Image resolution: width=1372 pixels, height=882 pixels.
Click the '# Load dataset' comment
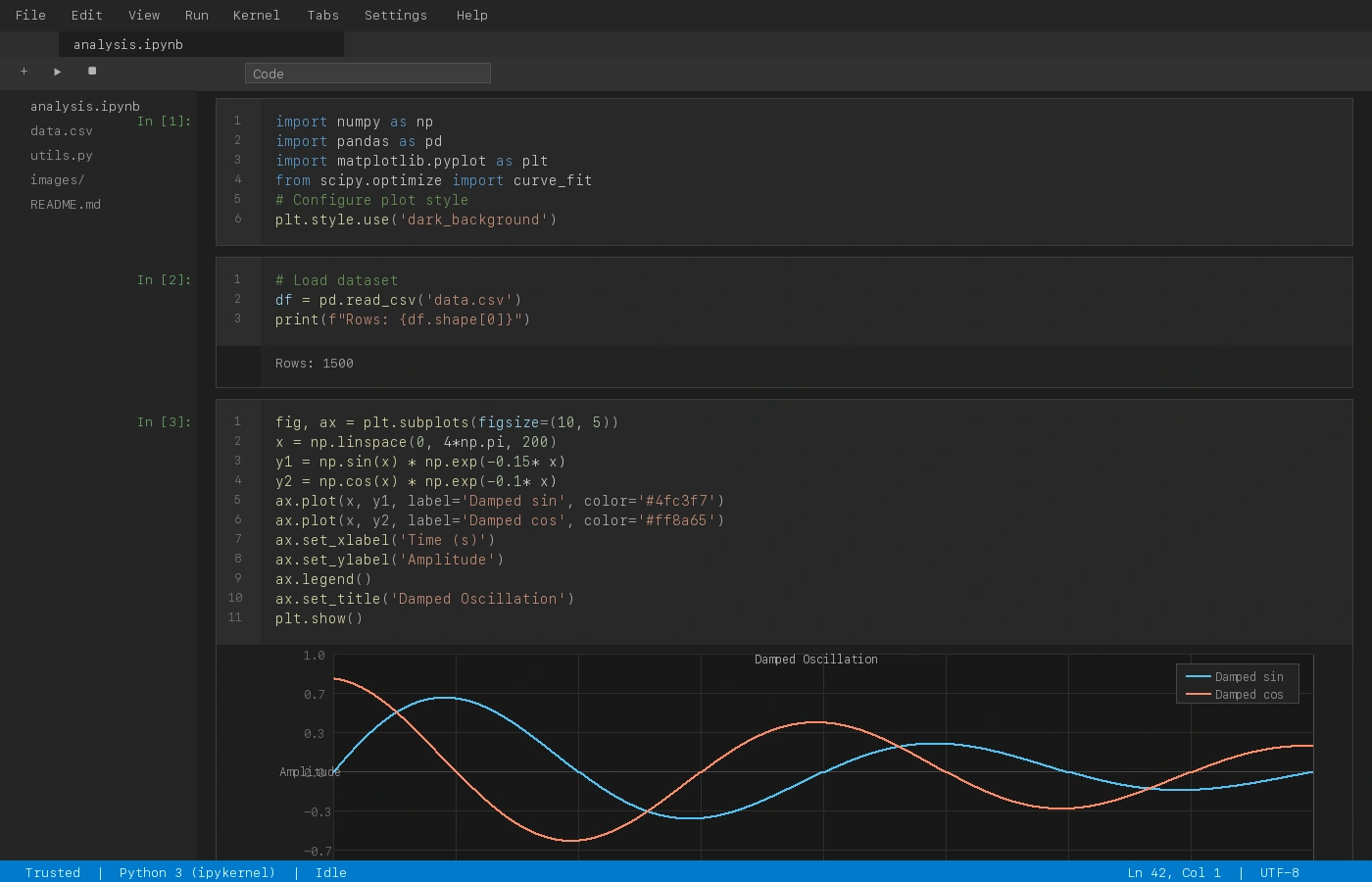click(x=336, y=280)
